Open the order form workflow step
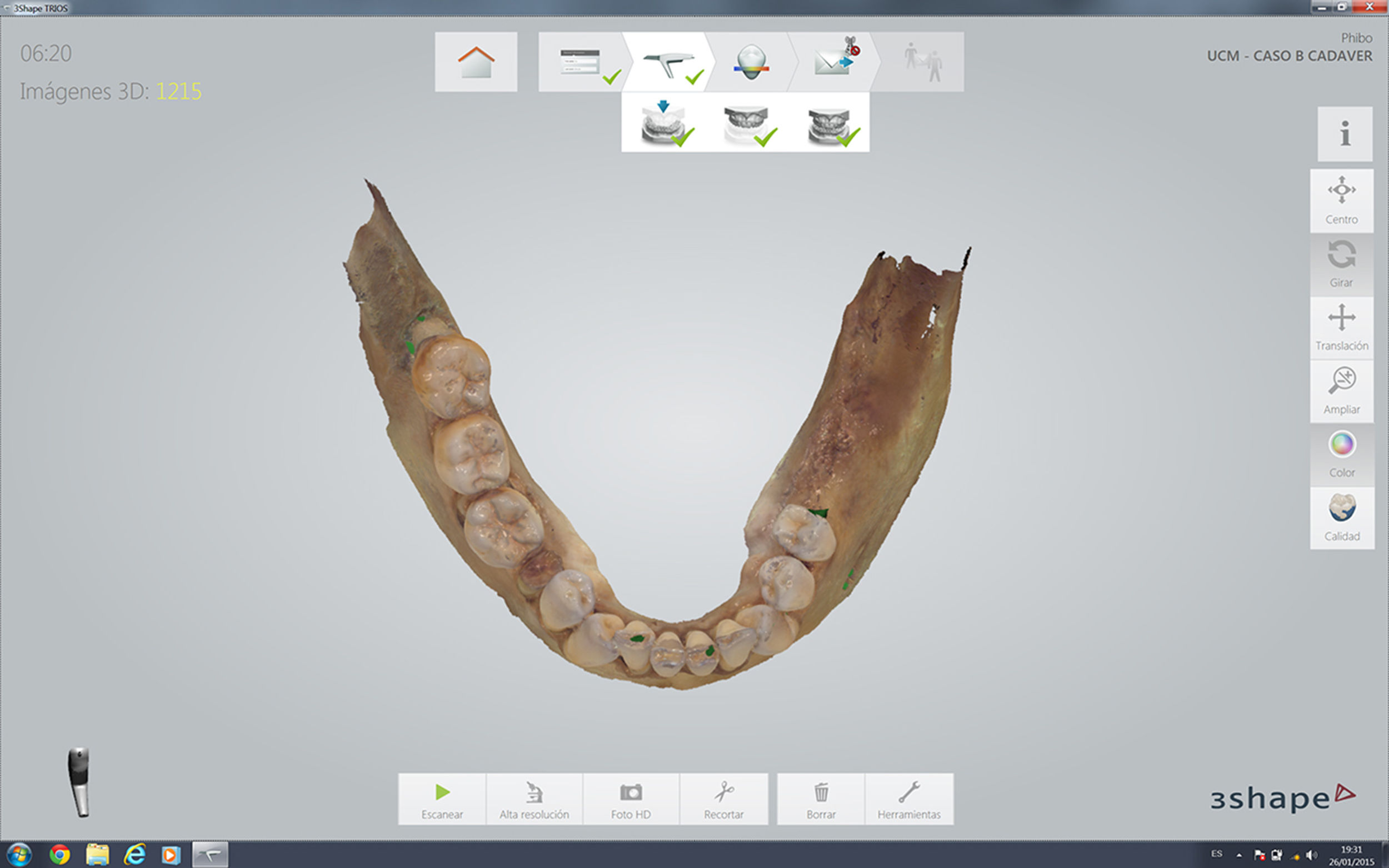The width and height of the screenshot is (1389, 868). [x=580, y=62]
